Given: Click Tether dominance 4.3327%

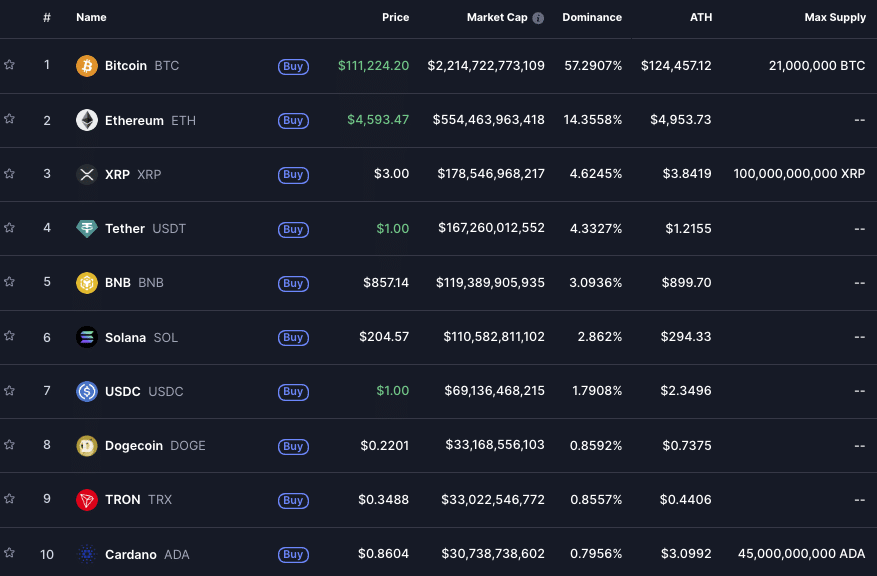Looking at the screenshot, I should (596, 228).
